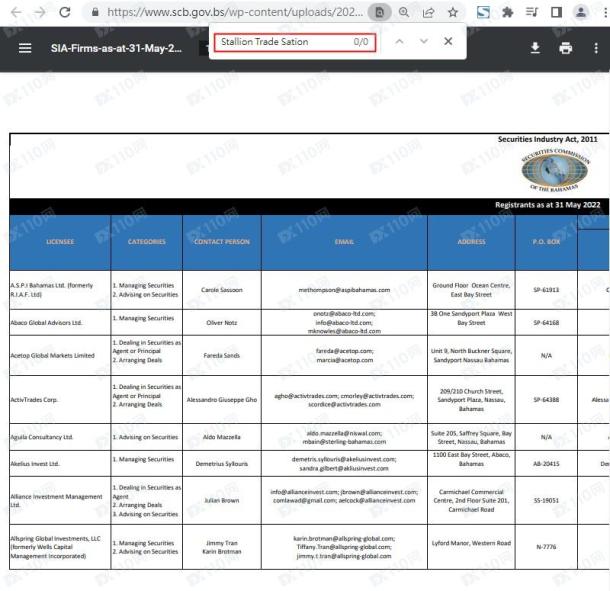Screen dimensions: 610x591
Task: Open zoom magnifier in address bar
Action: [x=404, y=12]
